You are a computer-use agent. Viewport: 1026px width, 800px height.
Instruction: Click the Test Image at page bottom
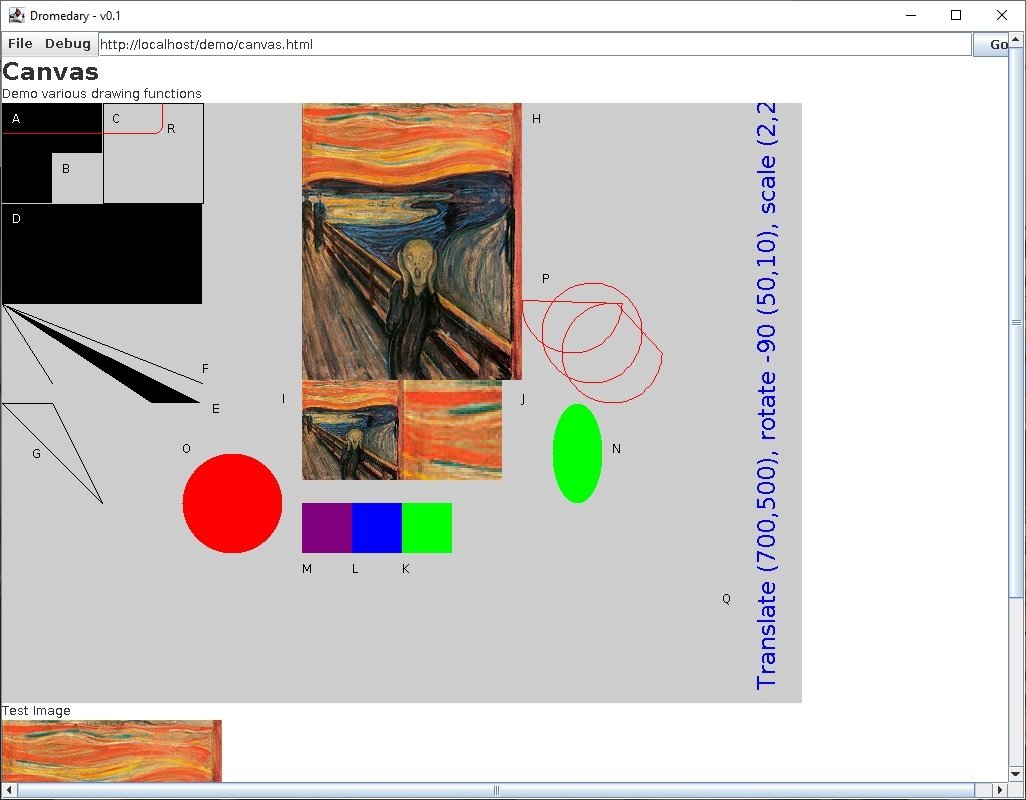pos(112,751)
